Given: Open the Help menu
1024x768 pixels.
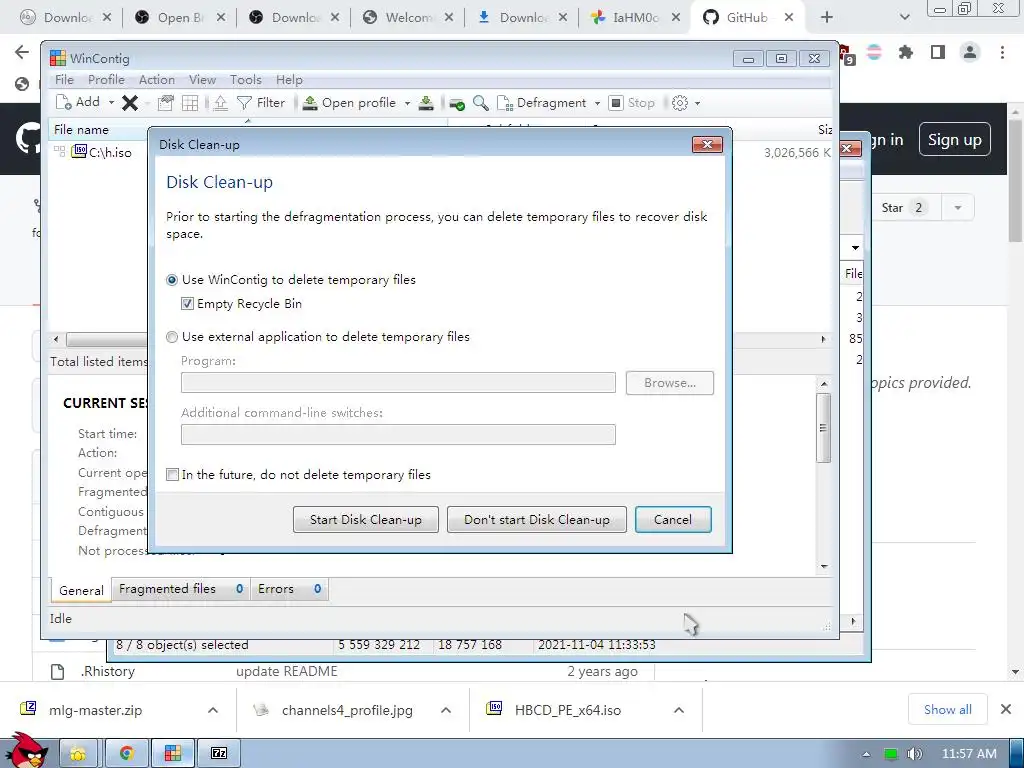Looking at the screenshot, I should tap(289, 80).
